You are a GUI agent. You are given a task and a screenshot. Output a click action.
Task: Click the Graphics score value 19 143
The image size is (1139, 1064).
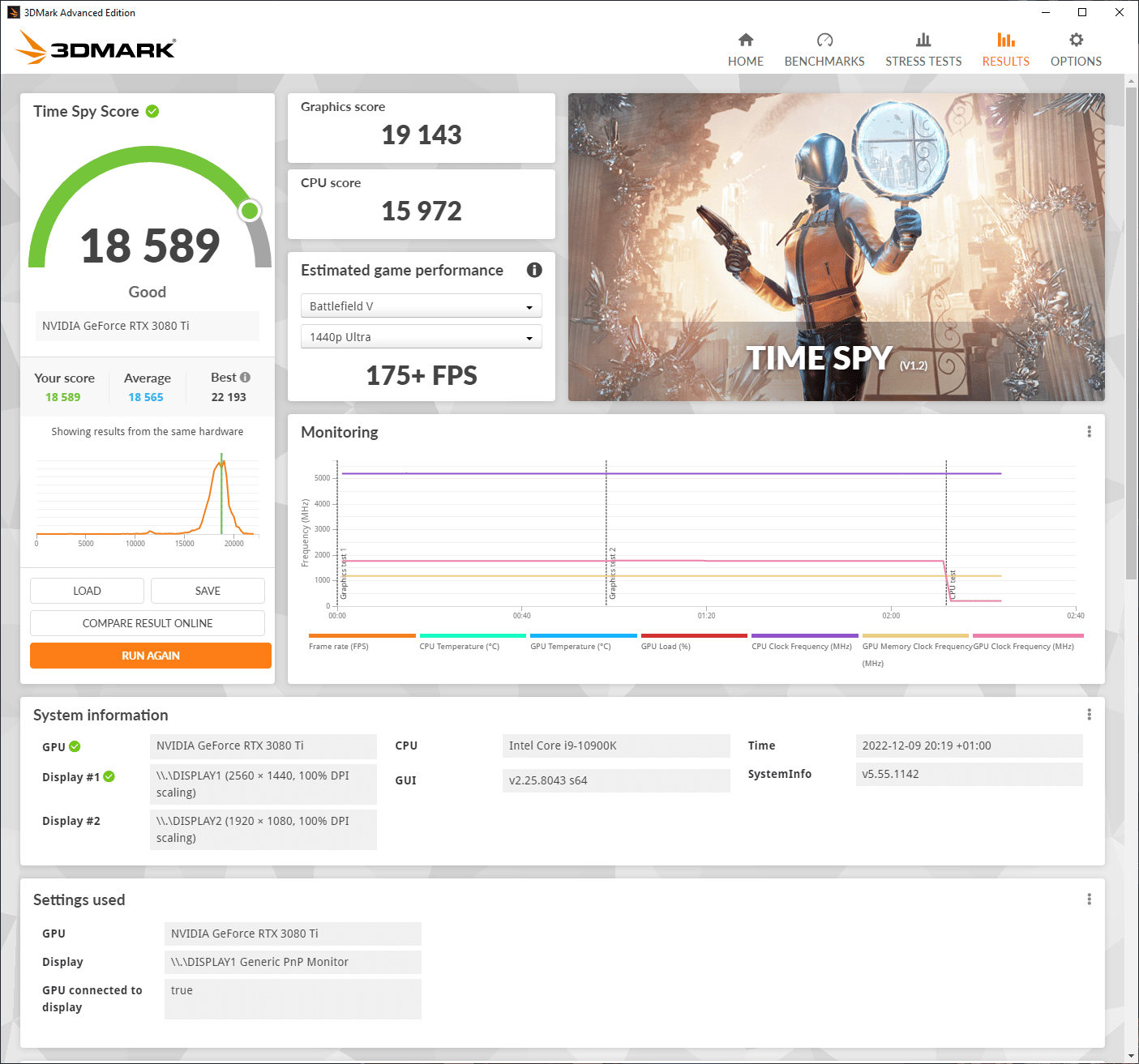(x=421, y=135)
